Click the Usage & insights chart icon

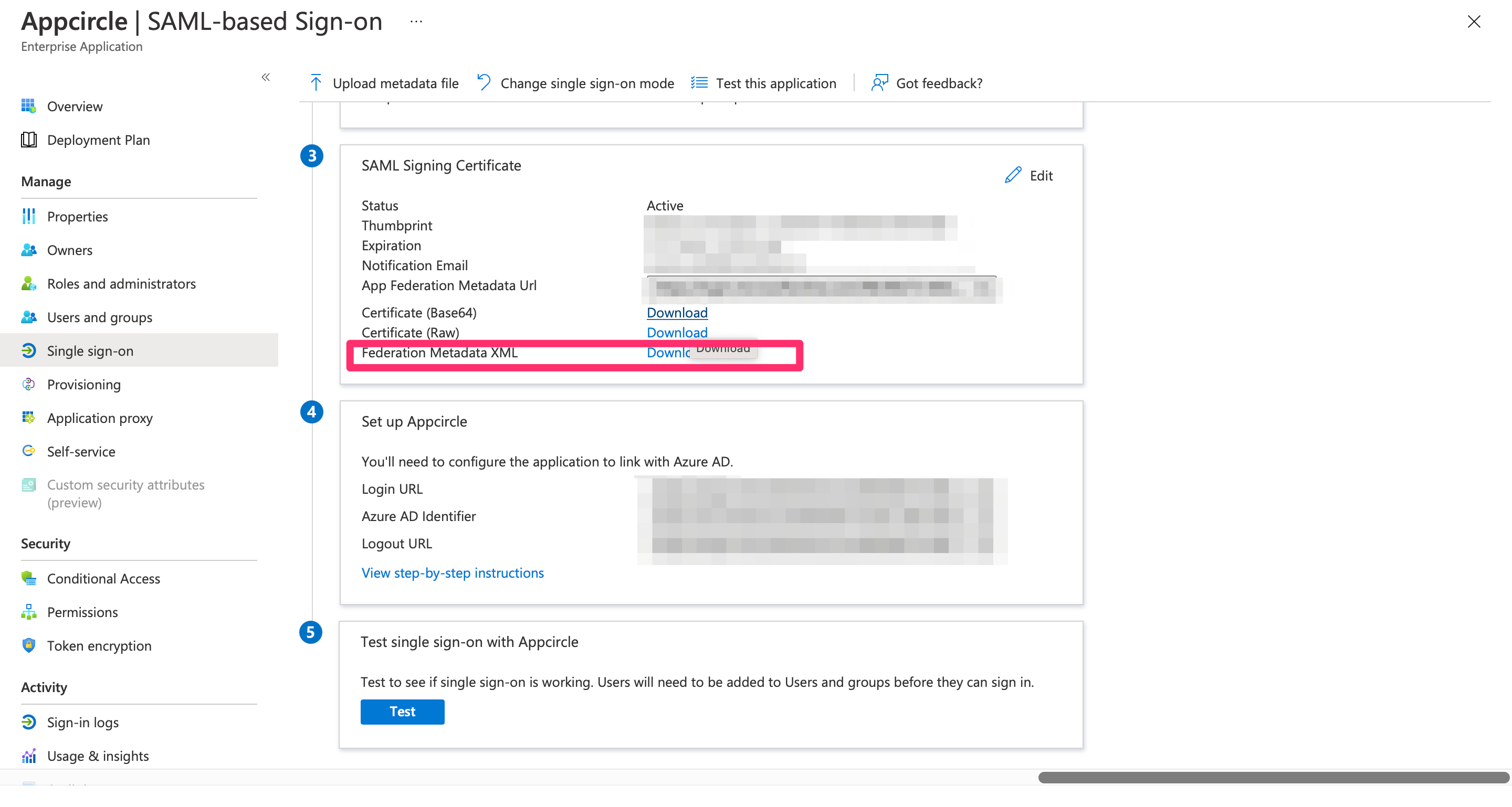[29, 756]
